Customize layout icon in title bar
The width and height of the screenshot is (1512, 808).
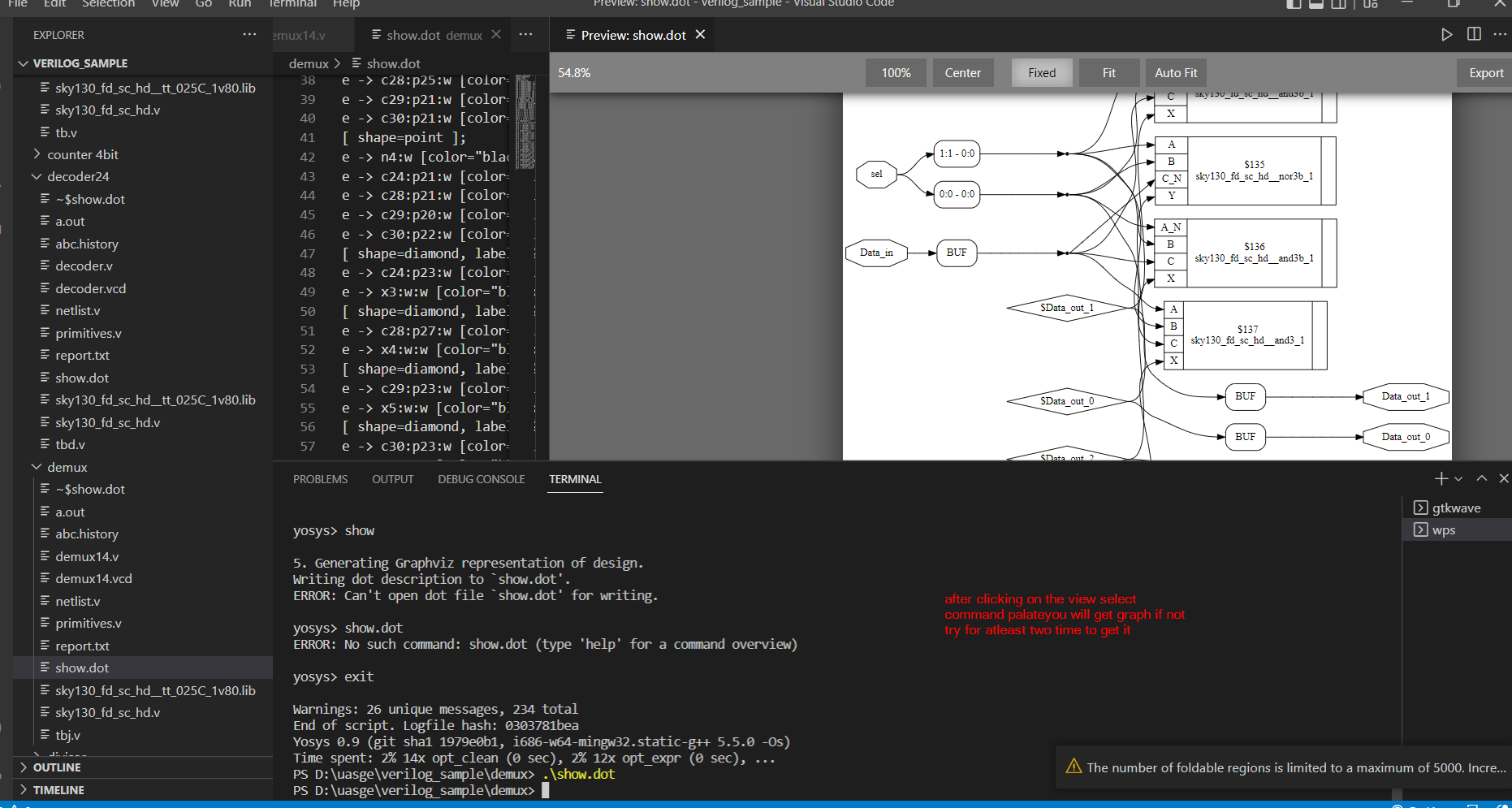click(x=1371, y=3)
